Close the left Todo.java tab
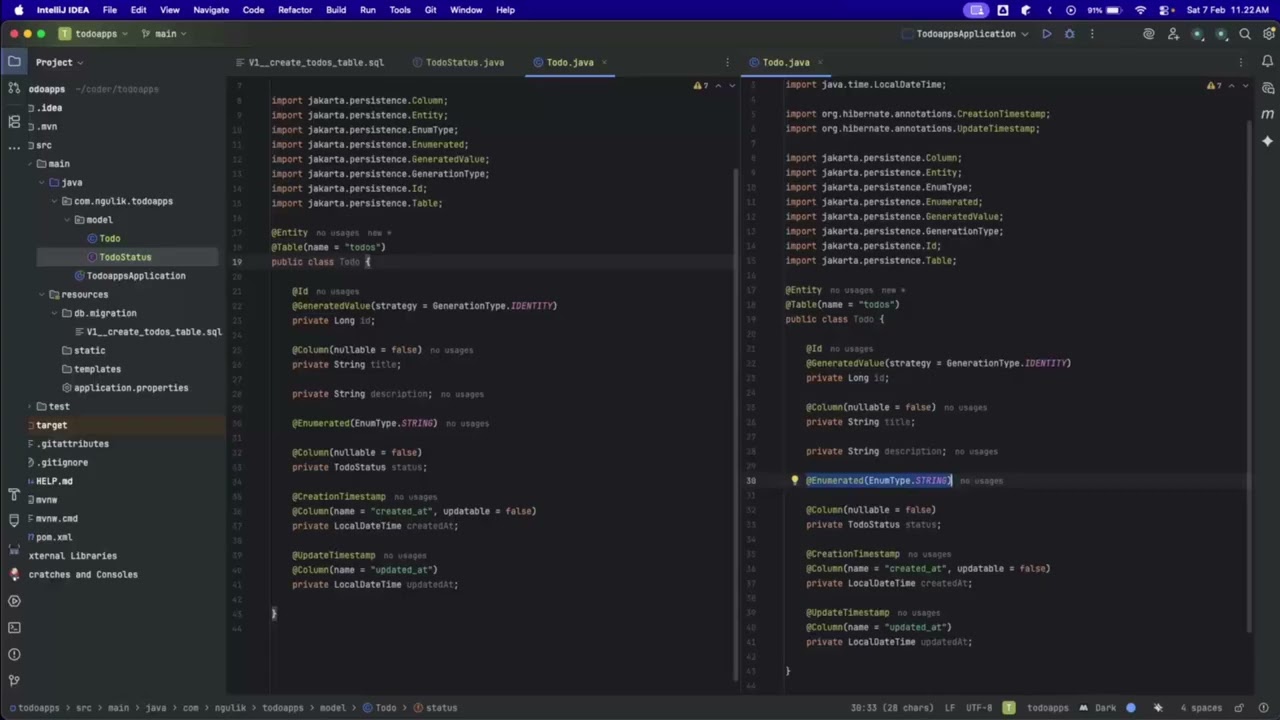 coord(604,62)
